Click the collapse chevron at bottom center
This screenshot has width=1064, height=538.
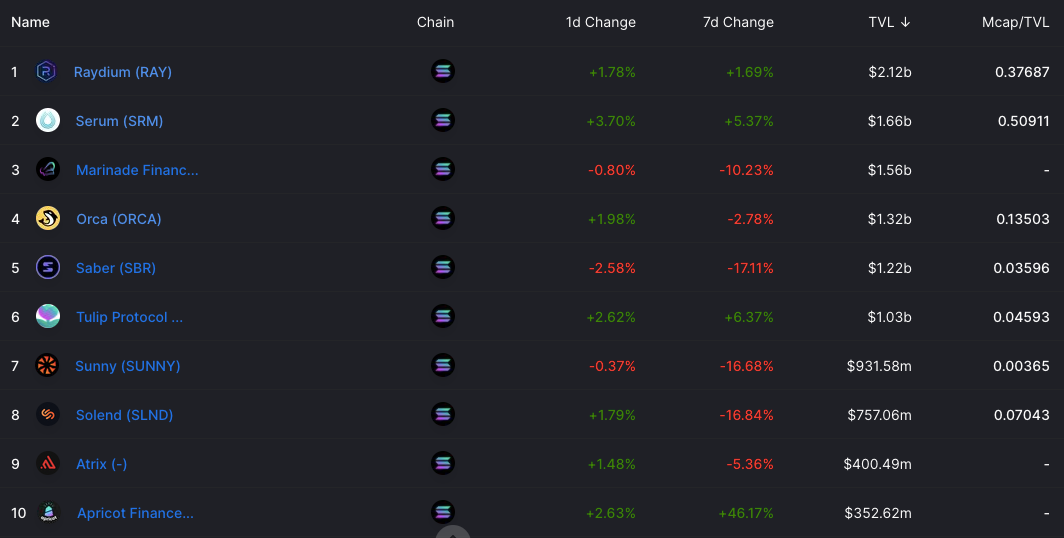(453, 533)
